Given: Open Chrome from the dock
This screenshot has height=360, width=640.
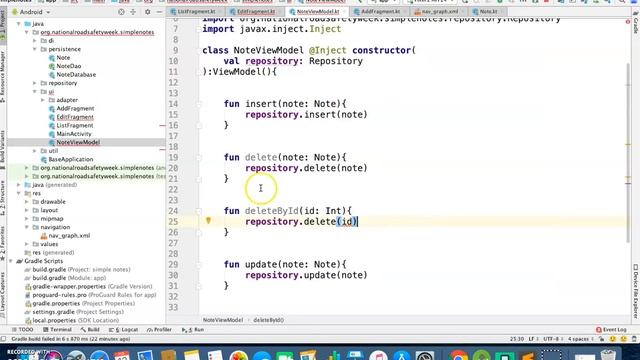Looking at the screenshot, I should [x=458, y=355].
